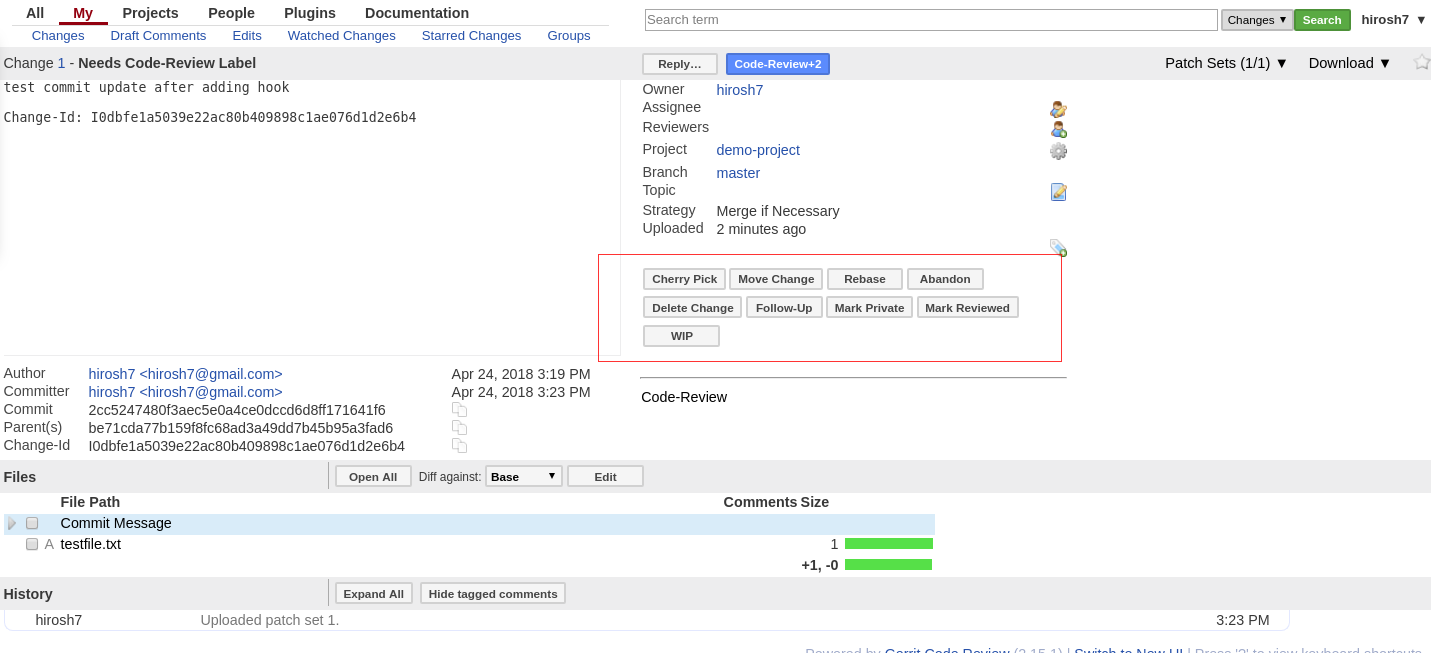Click the Edit button in Files header
Image resolution: width=1431 pixels, height=653 pixels.
[x=605, y=477]
